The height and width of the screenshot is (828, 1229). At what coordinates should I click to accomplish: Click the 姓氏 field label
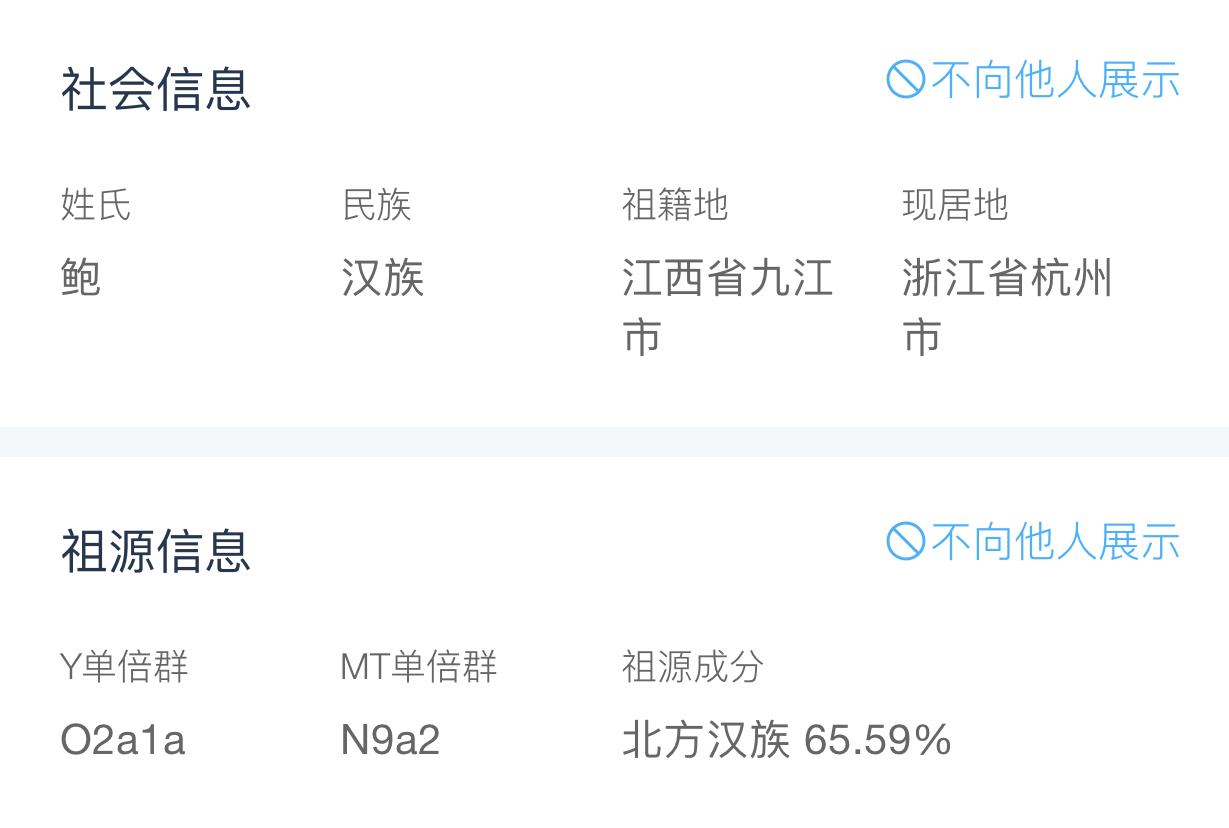coord(96,205)
